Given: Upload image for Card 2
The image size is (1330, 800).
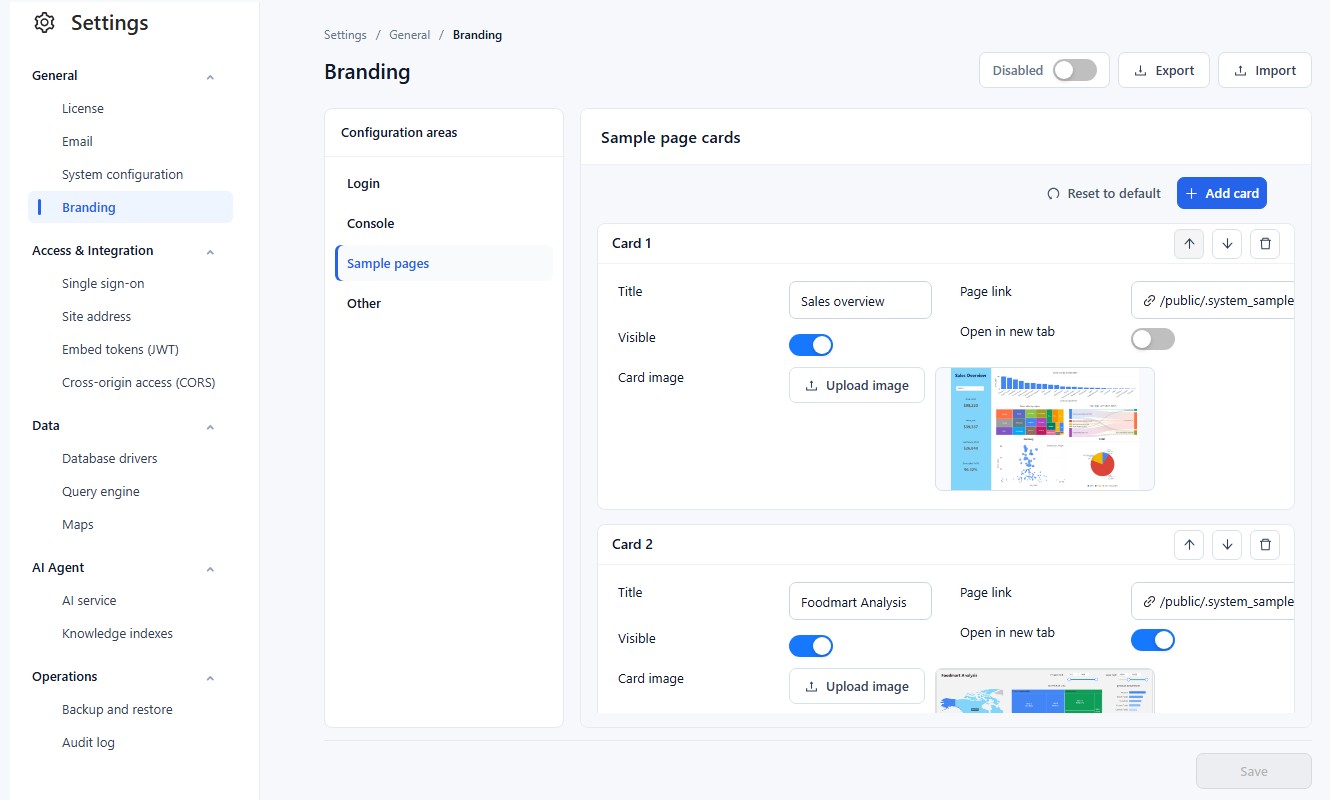Looking at the screenshot, I should click(857, 686).
